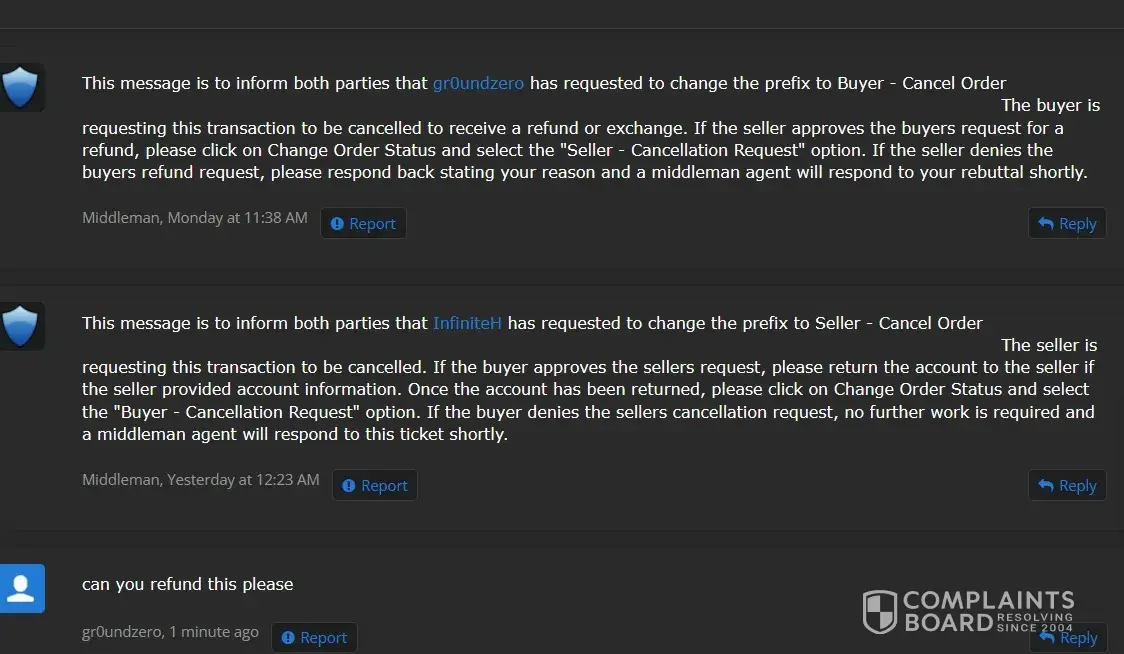The height and width of the screenshot is (654, 1124).
Task: Report the Middleman message from Yesterday 12:23 AM
Action: pos(375,486)
